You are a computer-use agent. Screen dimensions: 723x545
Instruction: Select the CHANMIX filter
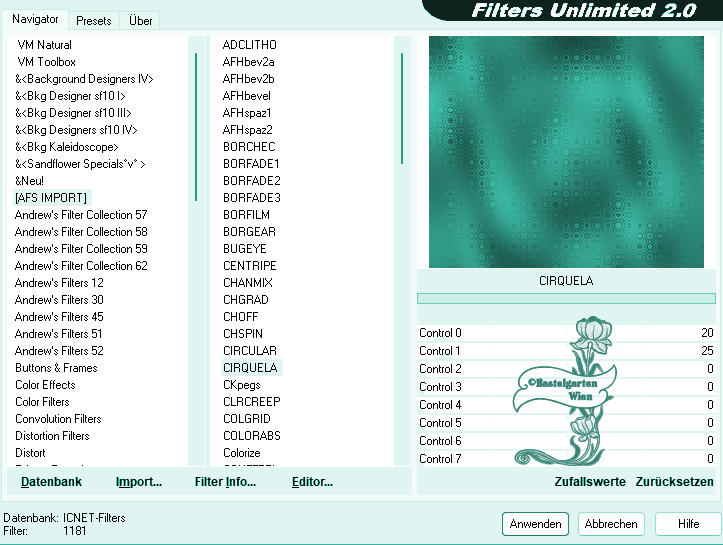pos(248,283)
